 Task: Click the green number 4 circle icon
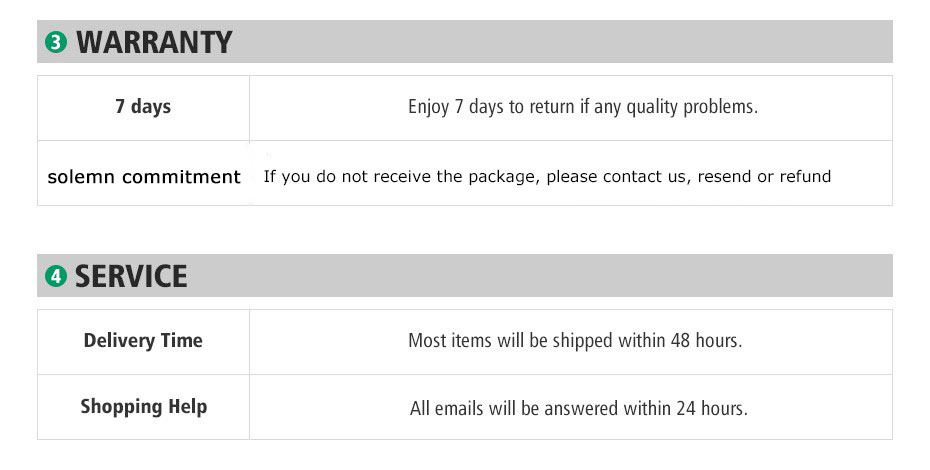coord(57,276)
